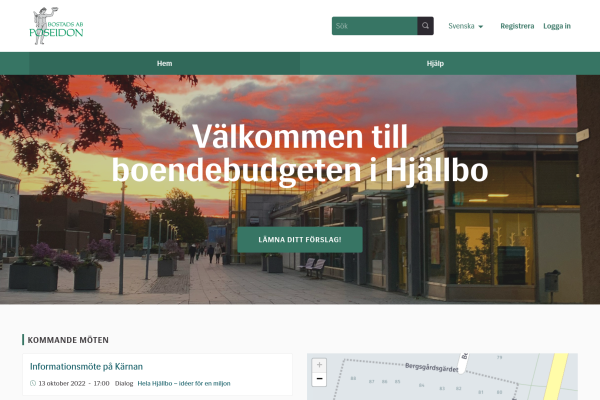The image size is (600, 400).
Task: Click the Lämna ditt förslag button
Action: click(300, 240)
